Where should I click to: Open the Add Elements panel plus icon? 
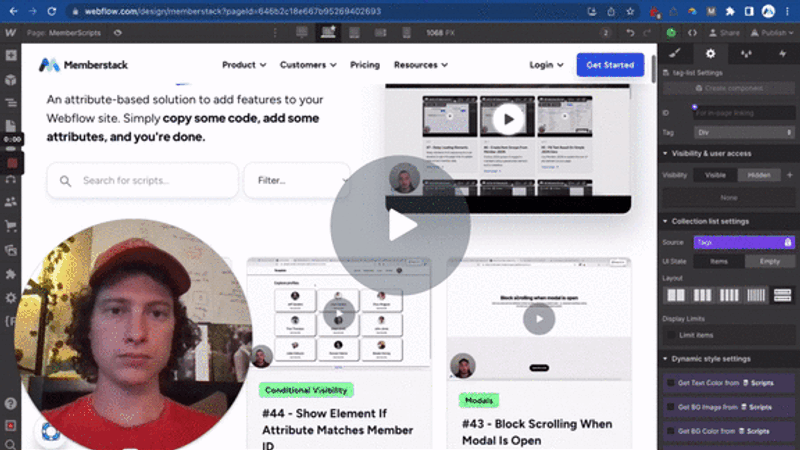click(x=11, y=55)
